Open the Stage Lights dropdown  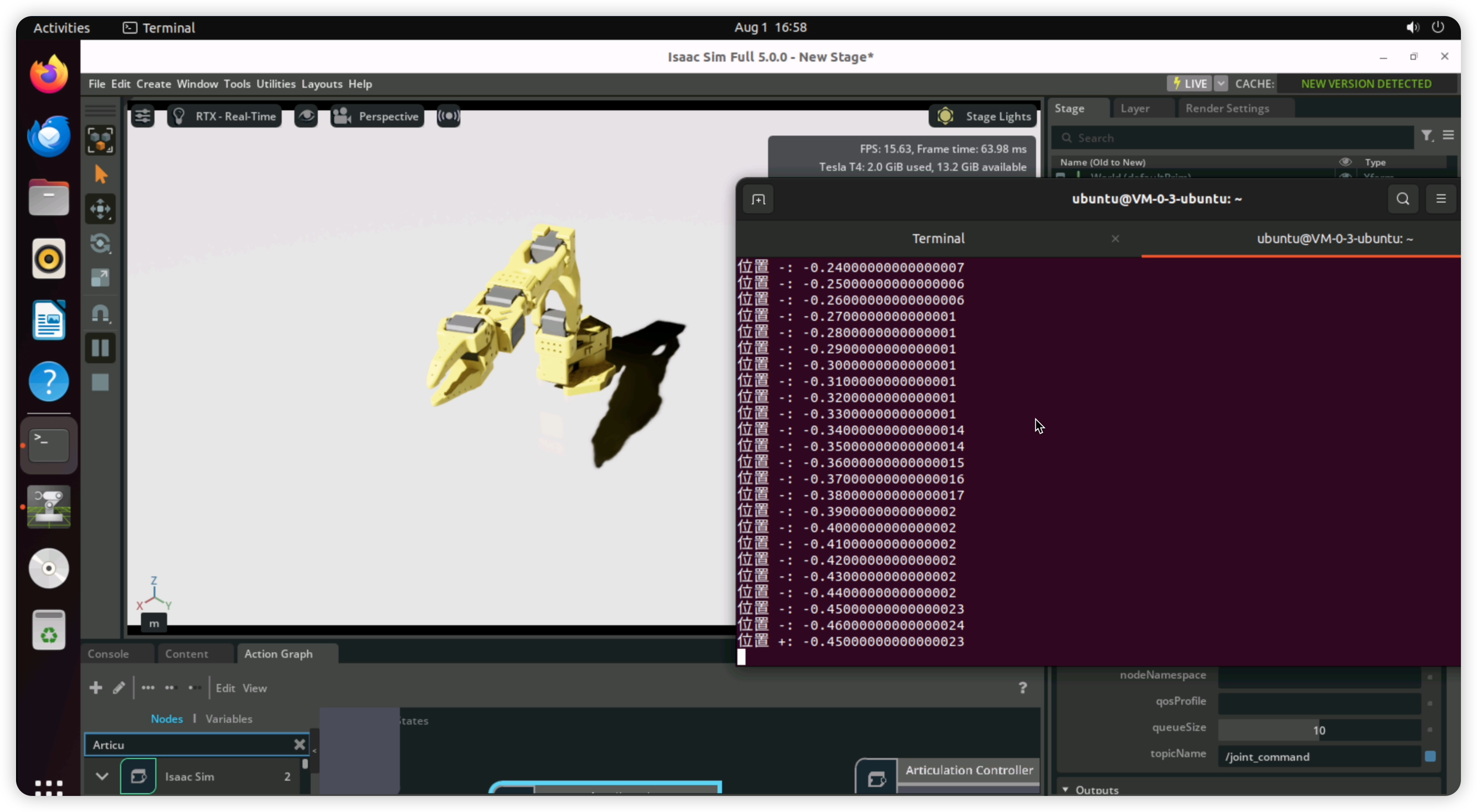(x=983, y=116)
